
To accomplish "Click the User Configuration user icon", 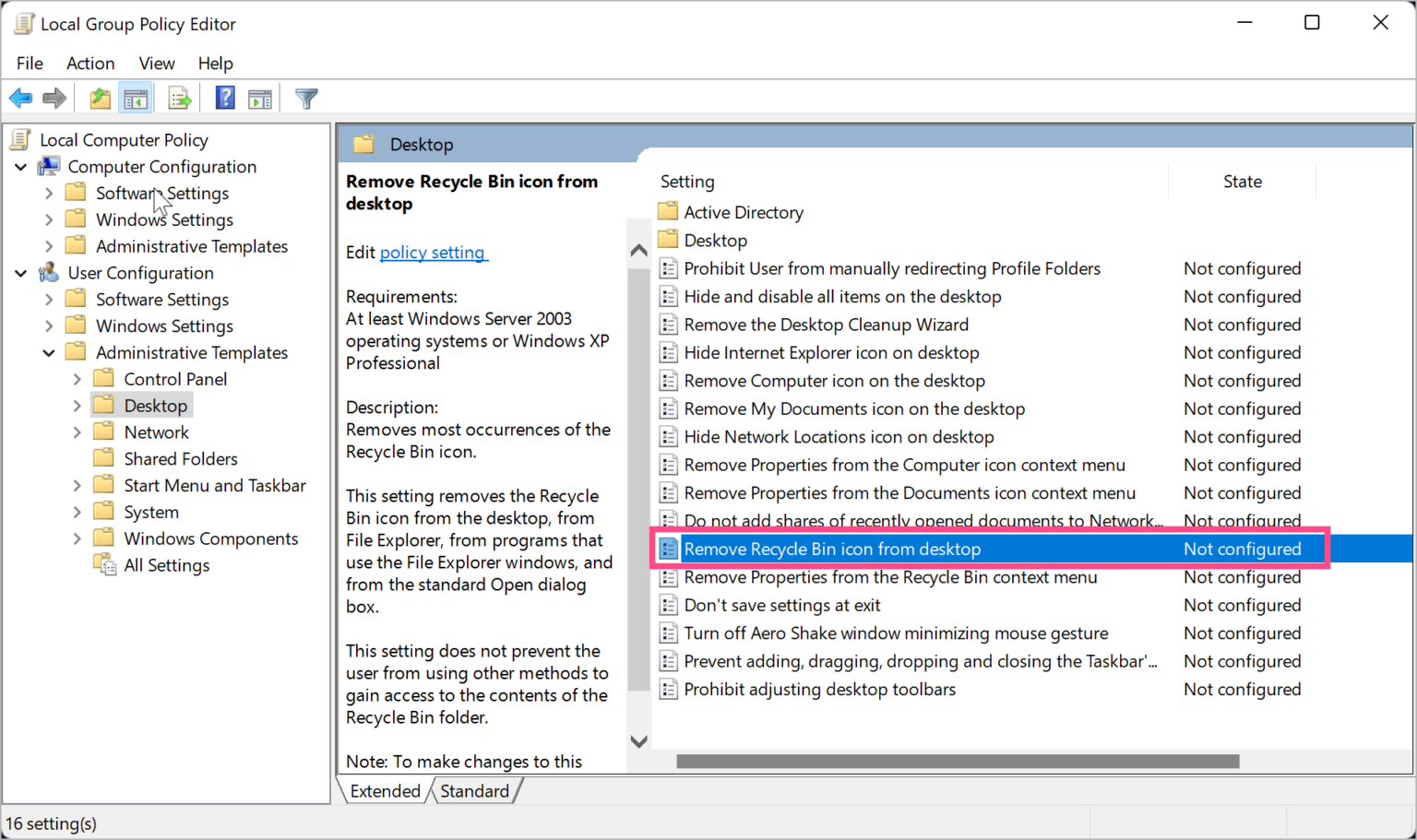I will point(48,273).
